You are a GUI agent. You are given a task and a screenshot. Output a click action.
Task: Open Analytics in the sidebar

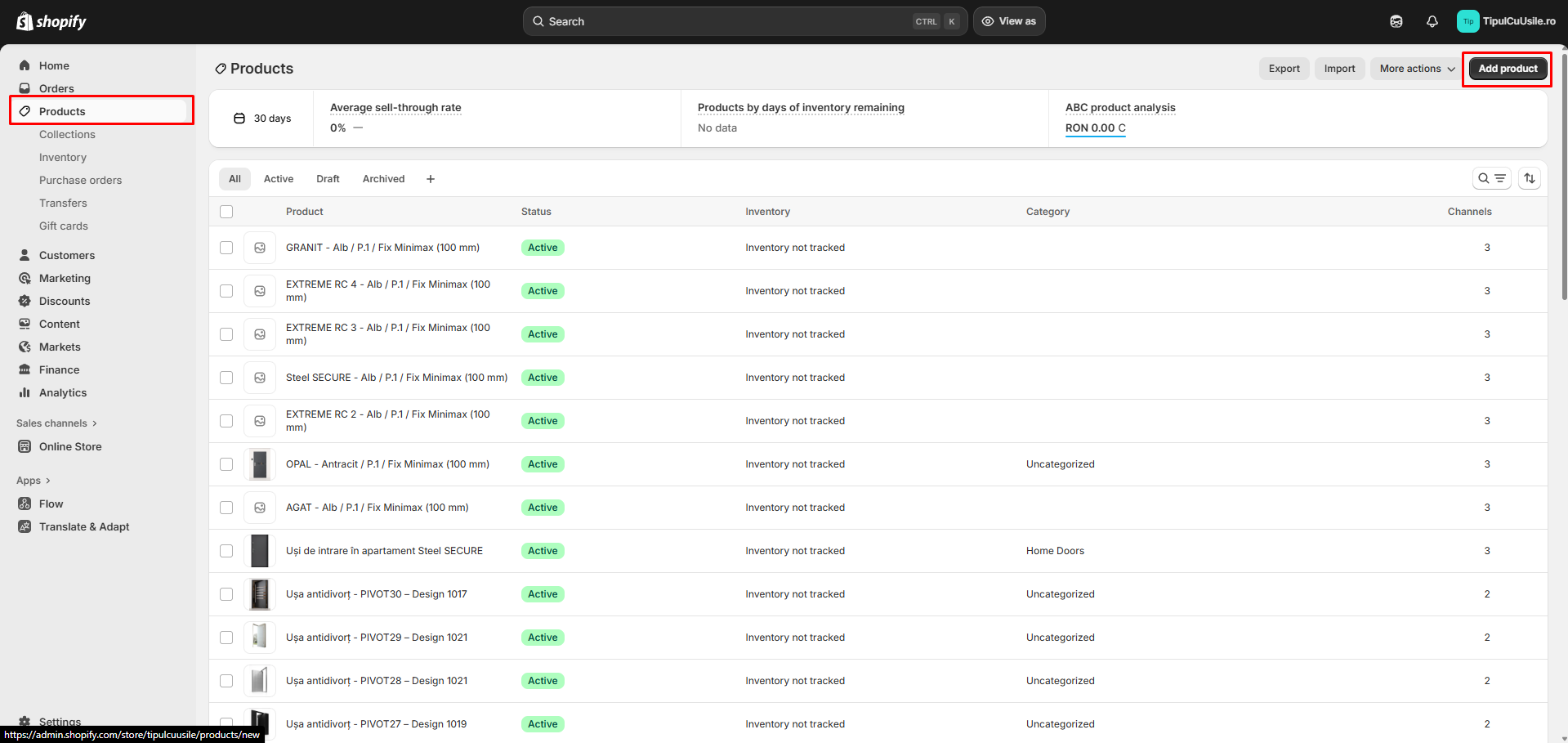point(63,392)
